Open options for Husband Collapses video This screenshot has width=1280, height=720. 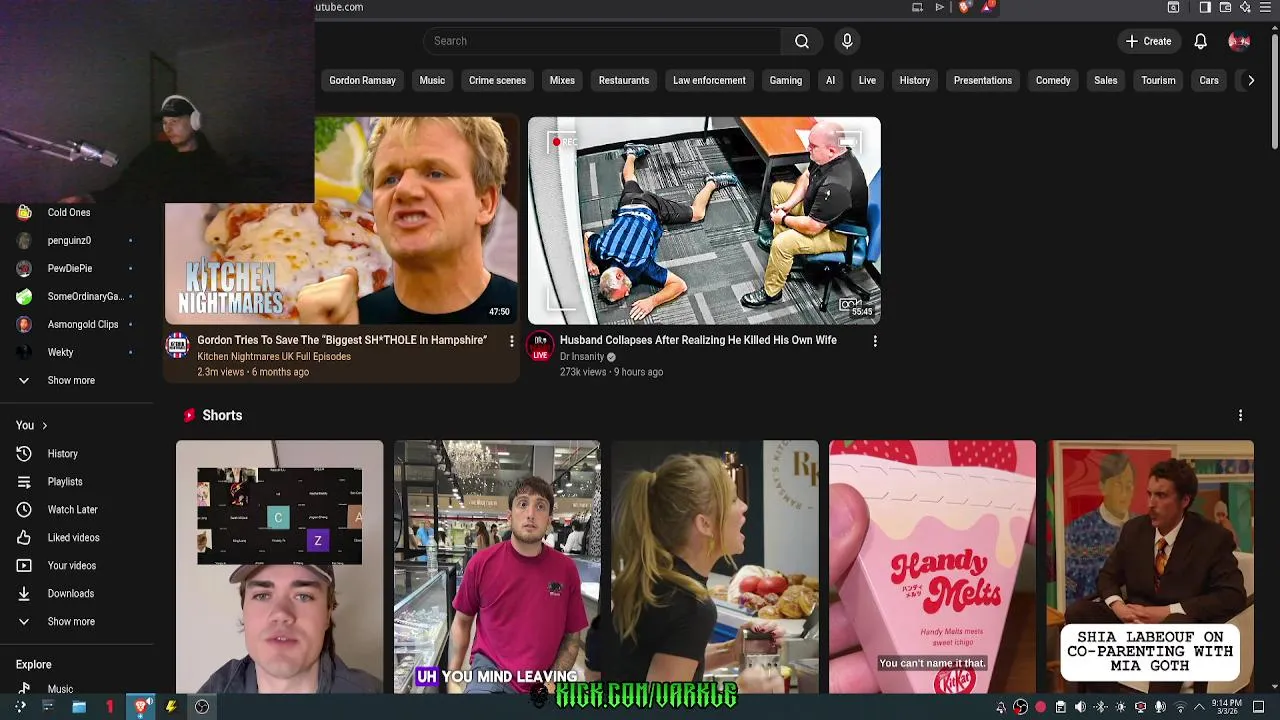point(875,341)
